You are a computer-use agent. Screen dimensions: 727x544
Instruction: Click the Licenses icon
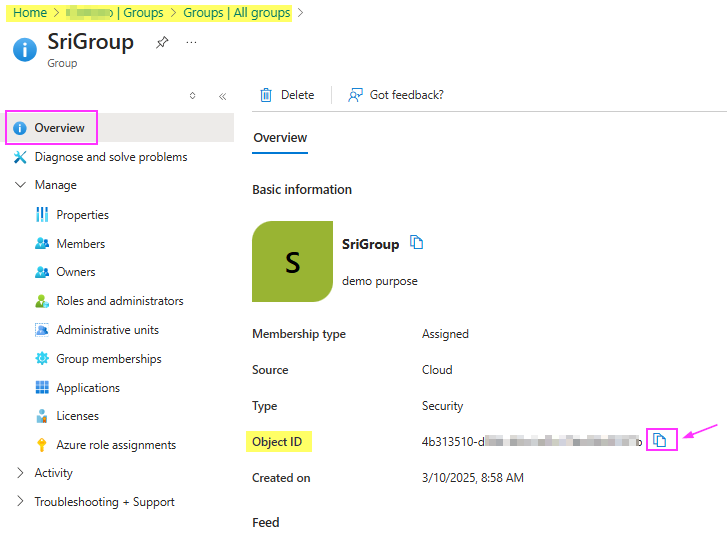click(42, 416)
